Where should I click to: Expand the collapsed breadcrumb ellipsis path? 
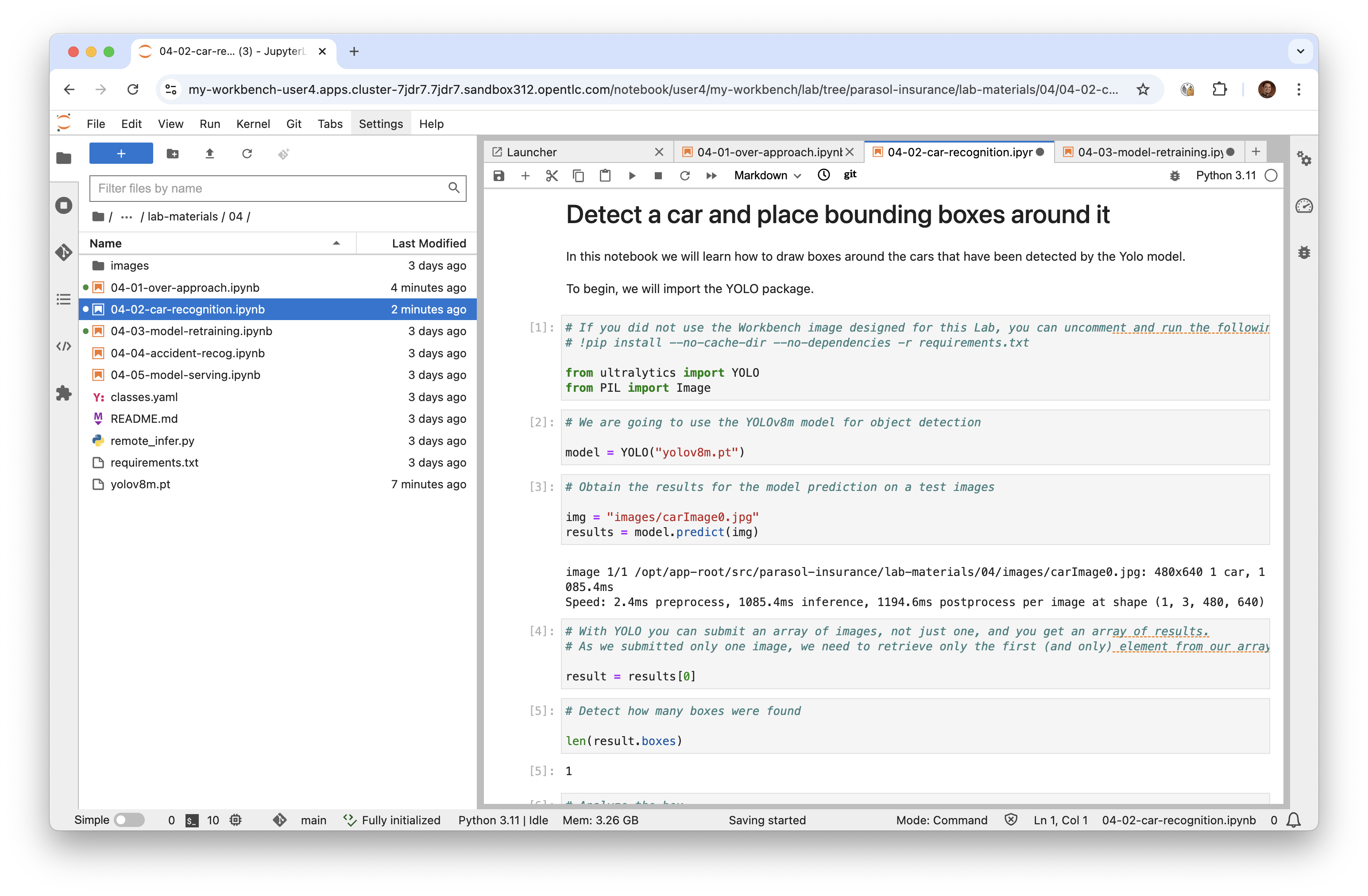(127, 216)
